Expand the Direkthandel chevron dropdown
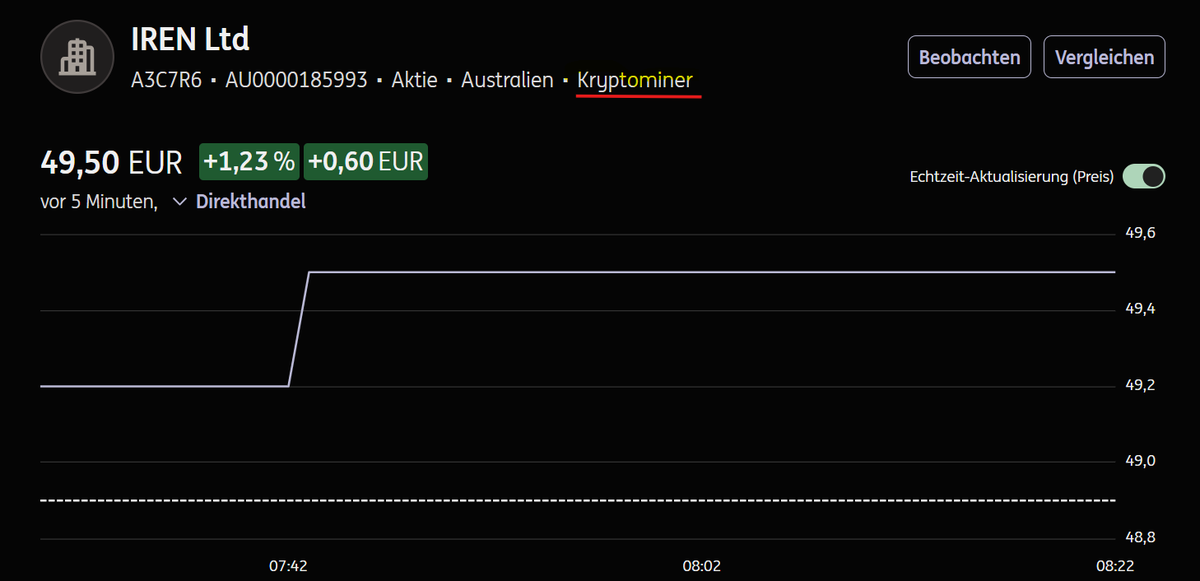1200x581 pixels. (x=180, y=201)
